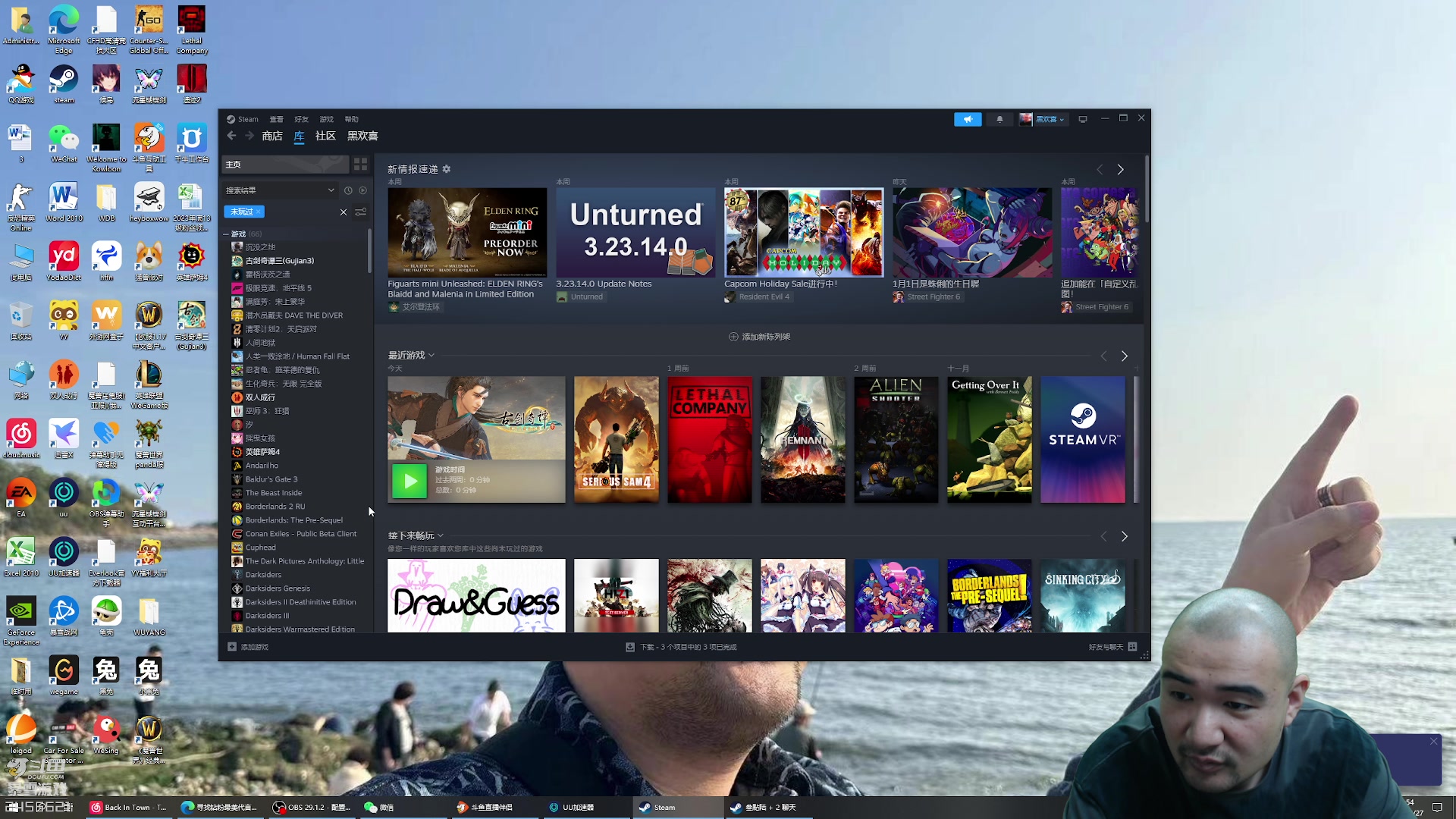Open the downloads status icon
The width and height of the screenshot is (1456, 819).
point(630,647)
